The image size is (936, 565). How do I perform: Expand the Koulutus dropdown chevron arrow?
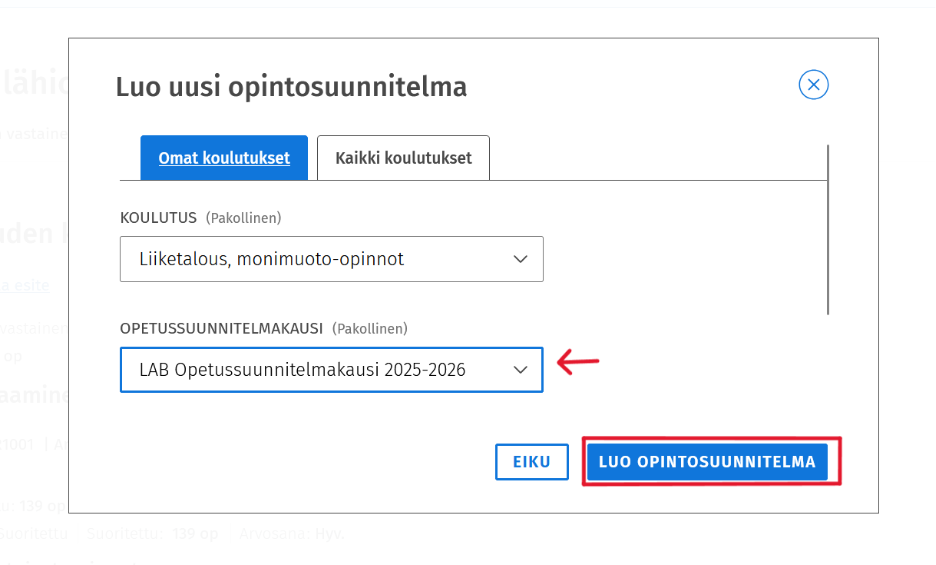click(x=521, y=259)
